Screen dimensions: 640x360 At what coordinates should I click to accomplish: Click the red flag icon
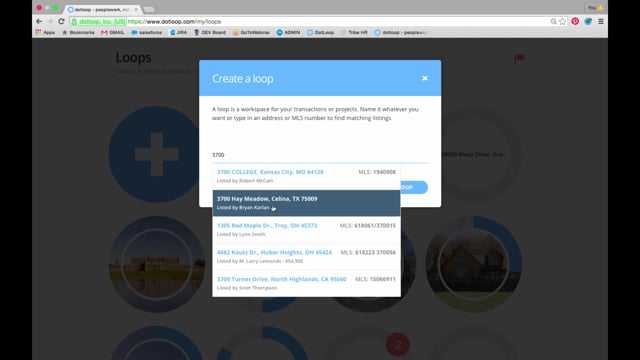pyautogui.click(x=519, y=59)
